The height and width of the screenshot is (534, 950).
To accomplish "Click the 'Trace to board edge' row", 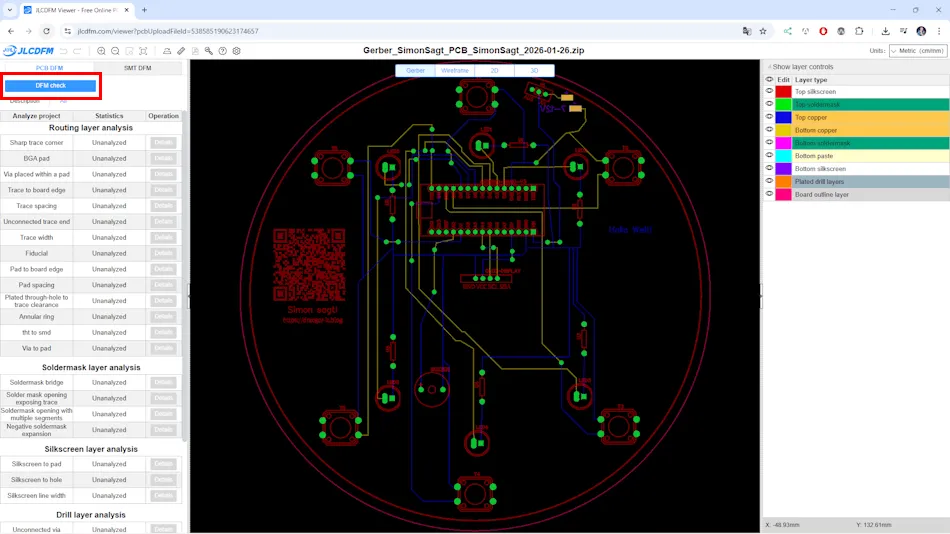I will (x=91, y=190).
